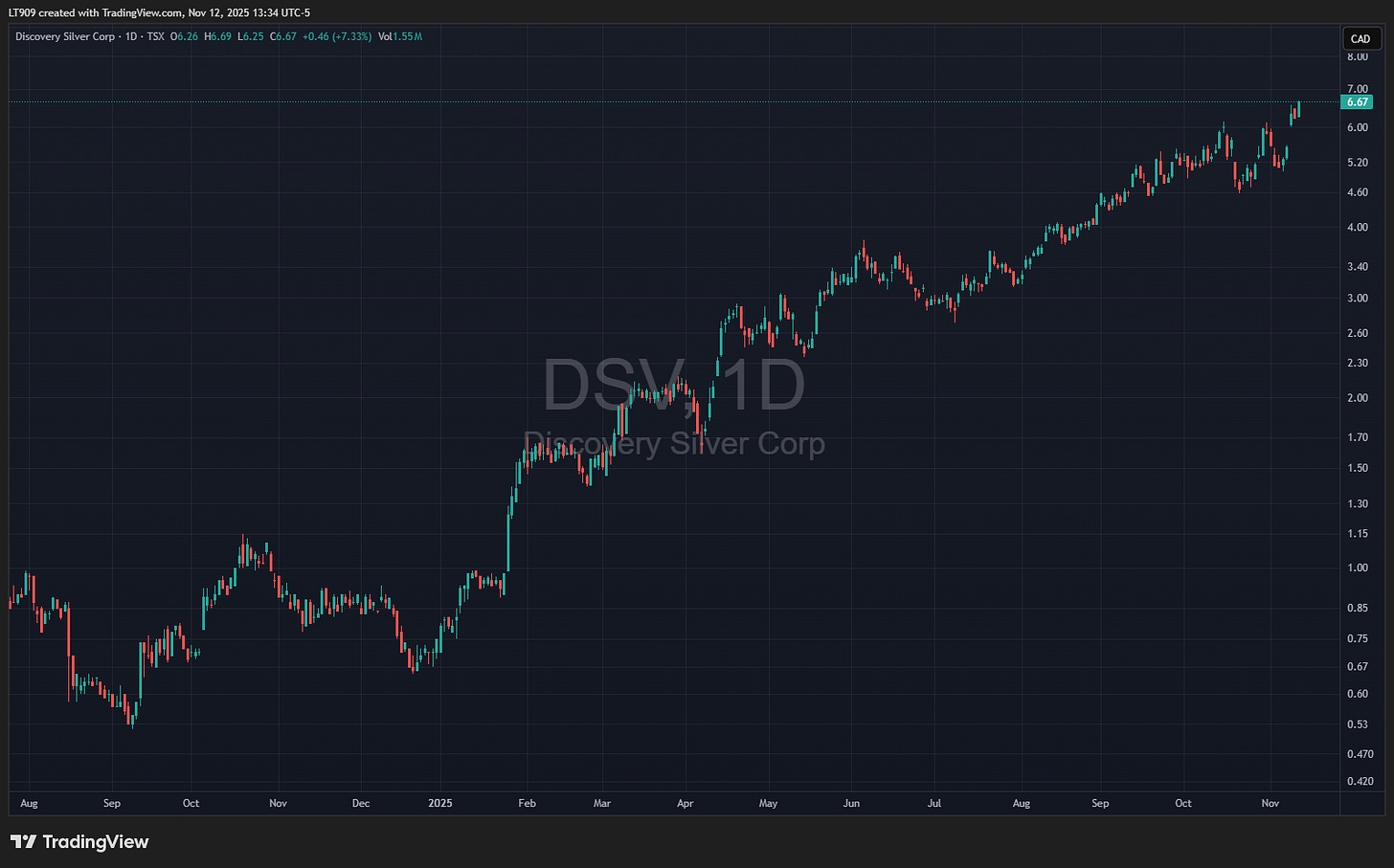Click the 0.75 price axis label
Image resolution: width=1394 pixels, height=868 pixels.
1357,638
